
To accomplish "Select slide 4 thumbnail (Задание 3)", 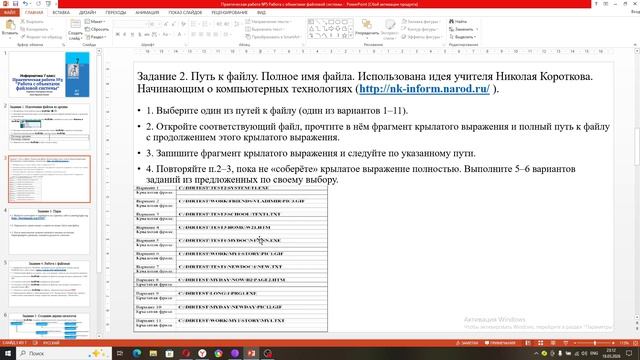I will (49, 231).
